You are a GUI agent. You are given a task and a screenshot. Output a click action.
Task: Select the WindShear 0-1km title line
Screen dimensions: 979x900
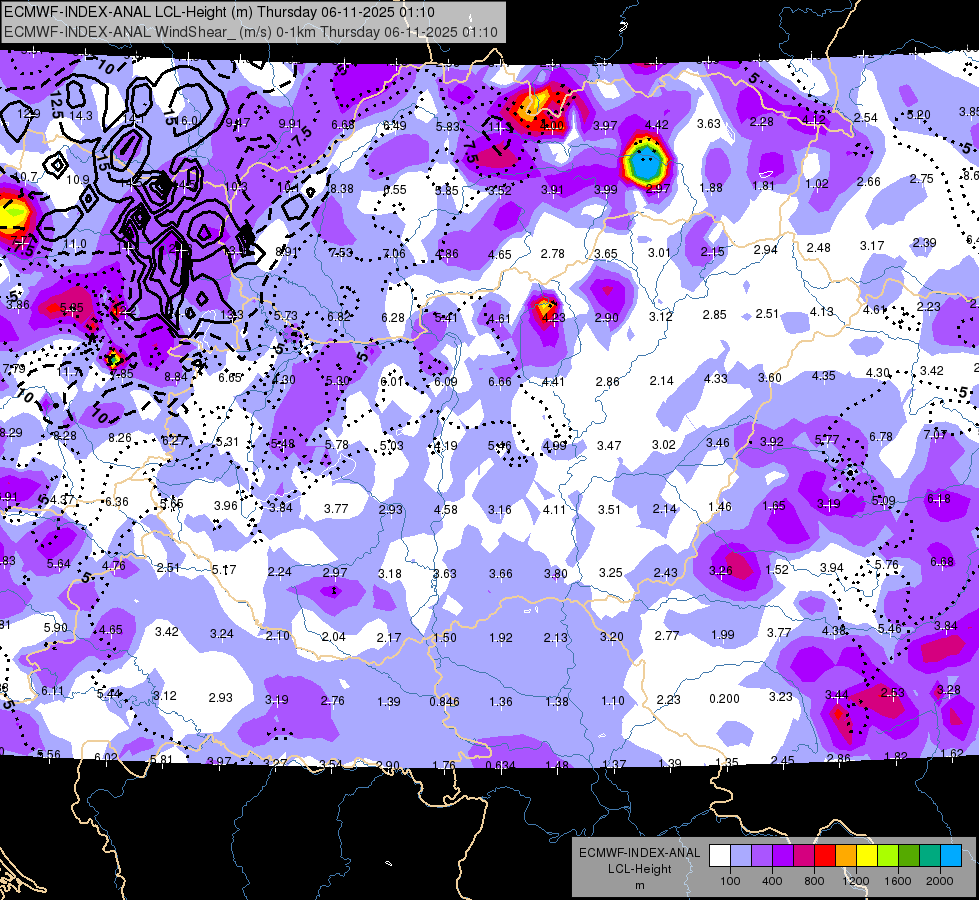tap(251, 32)
